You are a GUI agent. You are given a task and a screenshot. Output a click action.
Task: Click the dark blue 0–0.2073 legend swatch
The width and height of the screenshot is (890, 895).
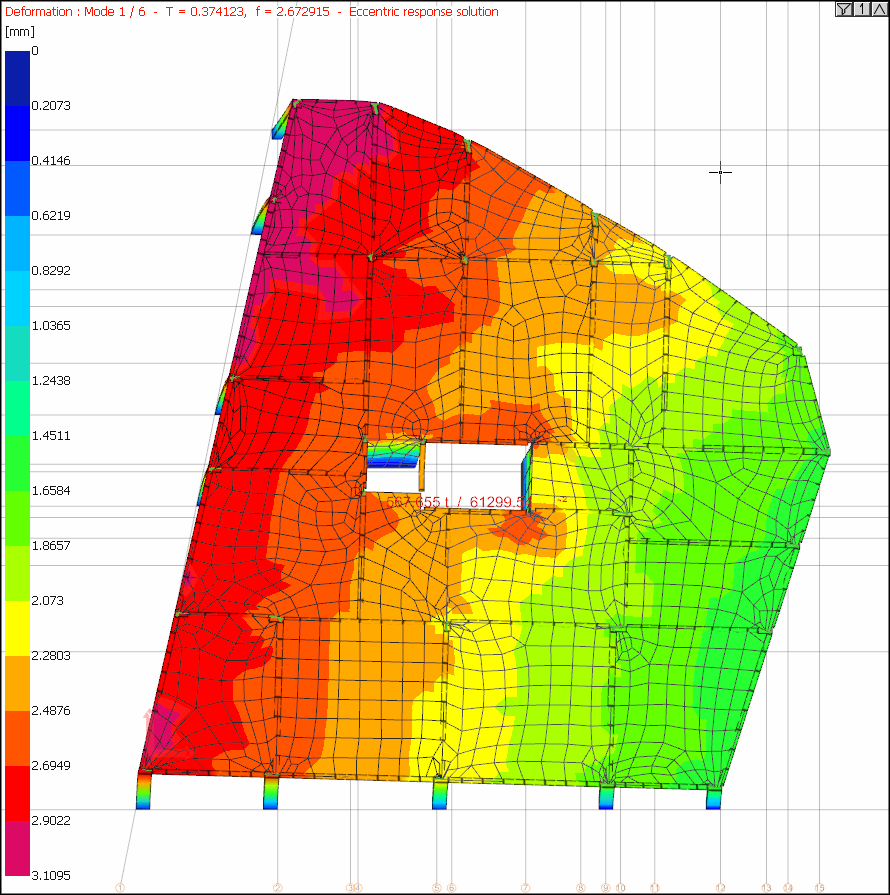[x=18, y=78]
